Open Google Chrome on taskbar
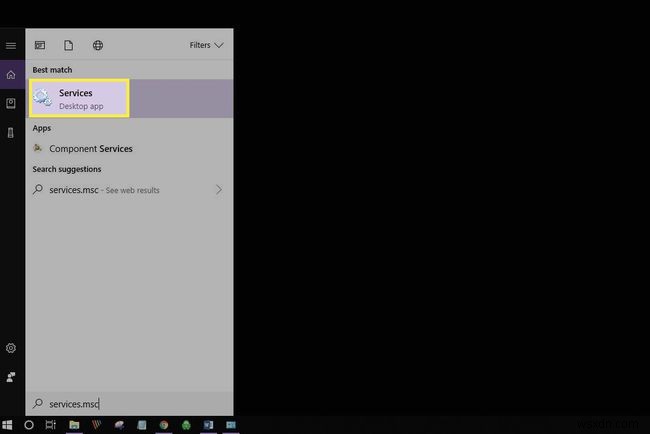650x434 pixels. [164, 425]
